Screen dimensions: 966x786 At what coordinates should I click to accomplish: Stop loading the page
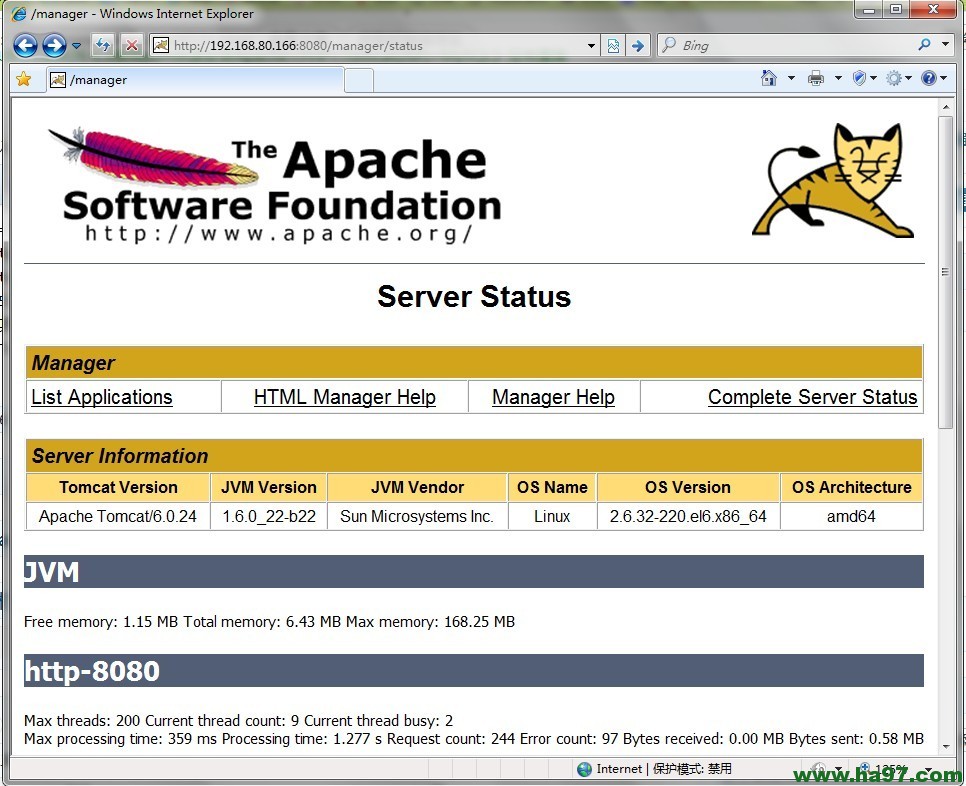click(133, 44)
